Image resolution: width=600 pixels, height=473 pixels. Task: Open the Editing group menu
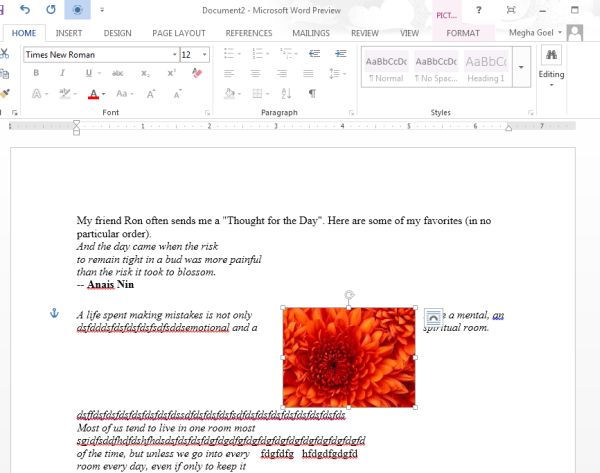click(551, 67)
